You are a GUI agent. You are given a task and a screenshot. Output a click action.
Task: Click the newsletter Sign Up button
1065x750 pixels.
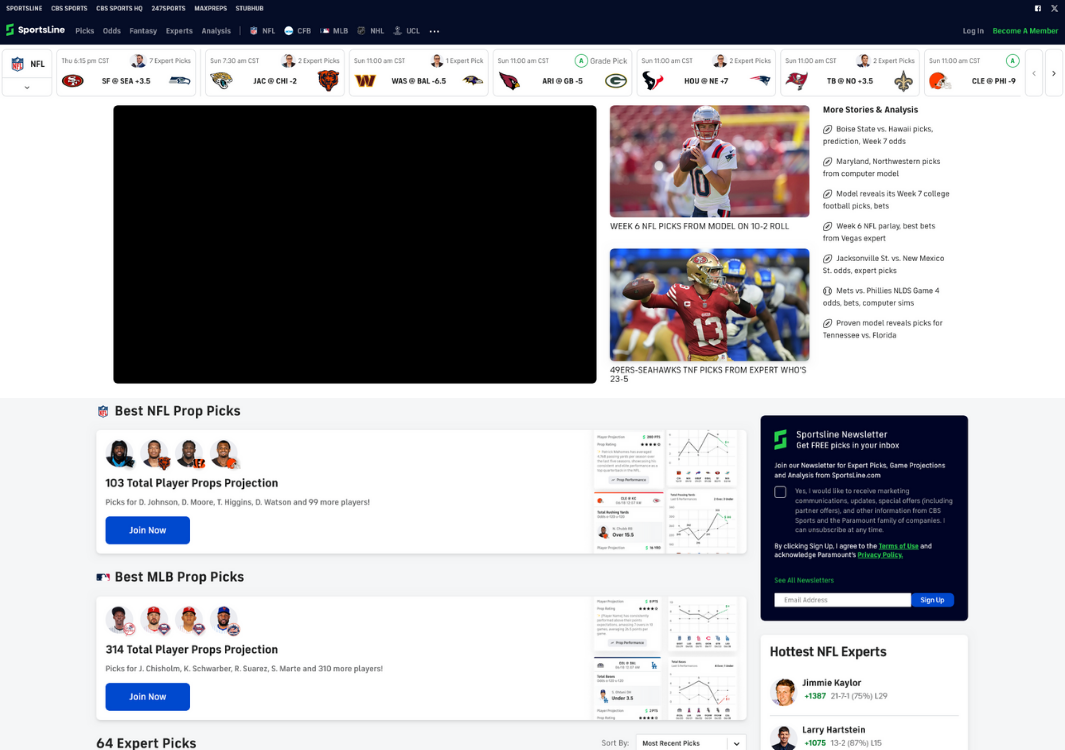(x=932, y=600)
